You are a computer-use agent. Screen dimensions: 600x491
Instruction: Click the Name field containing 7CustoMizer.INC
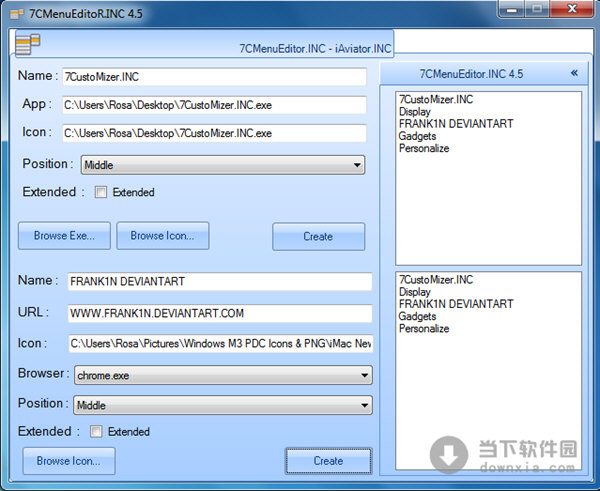[214, 77]
